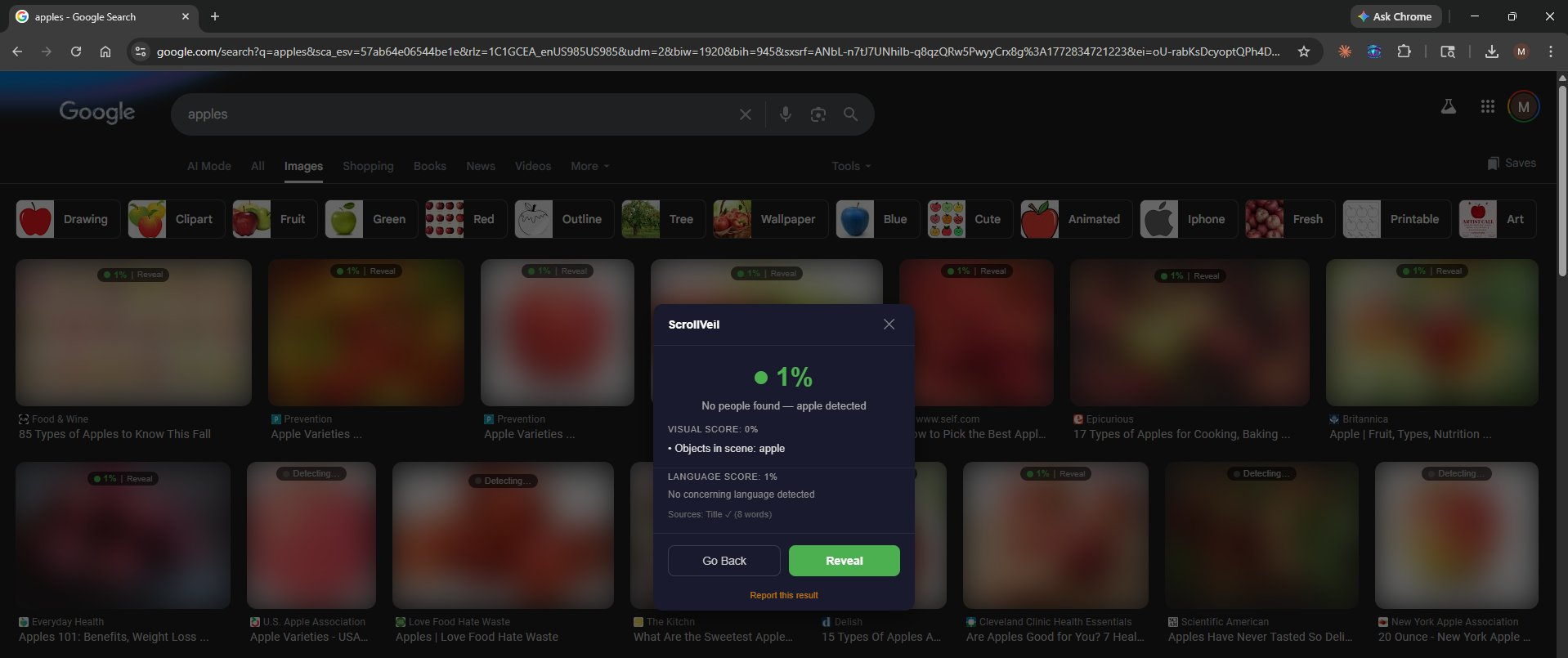Switch to the Shopping tab
1568x658 pixels.
(x=368, y=166)
